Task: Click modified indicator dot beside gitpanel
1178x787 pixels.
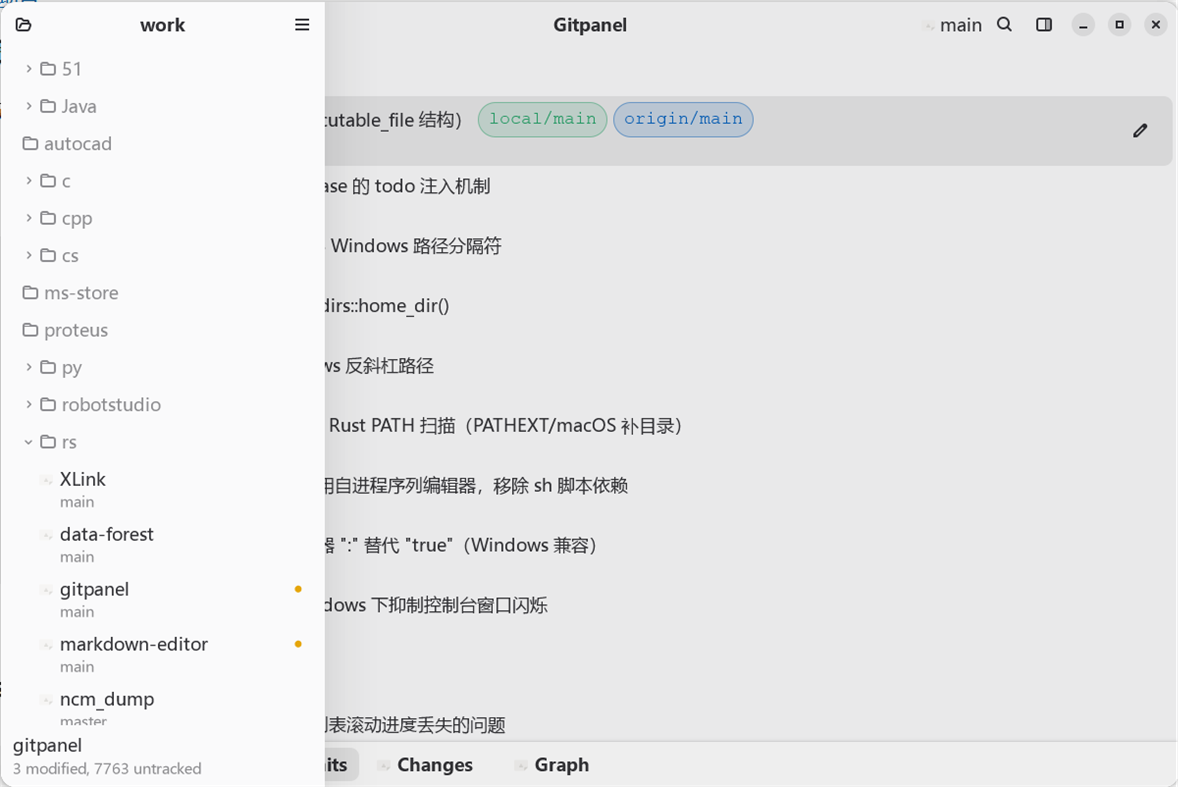Action: coord(298,589)
